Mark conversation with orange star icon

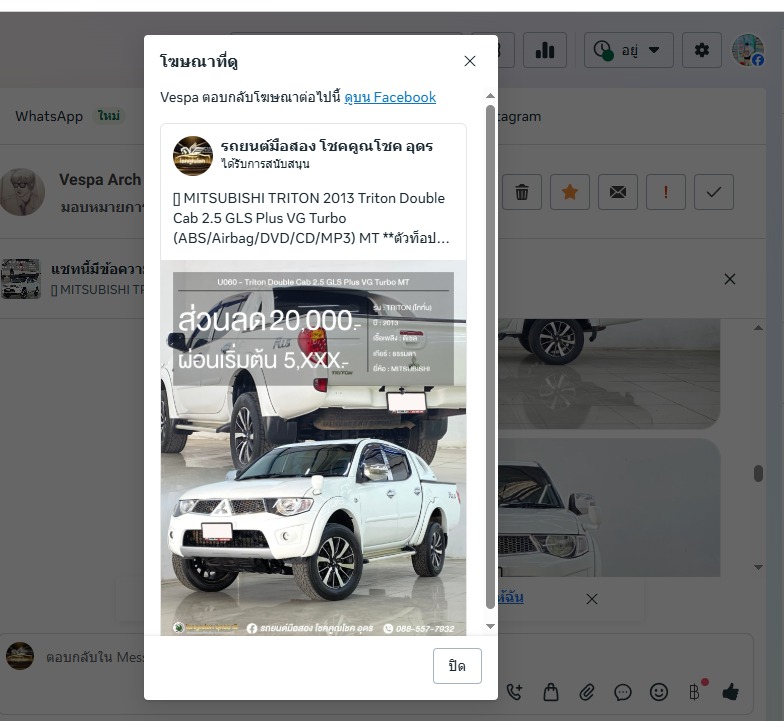point(570,192)
